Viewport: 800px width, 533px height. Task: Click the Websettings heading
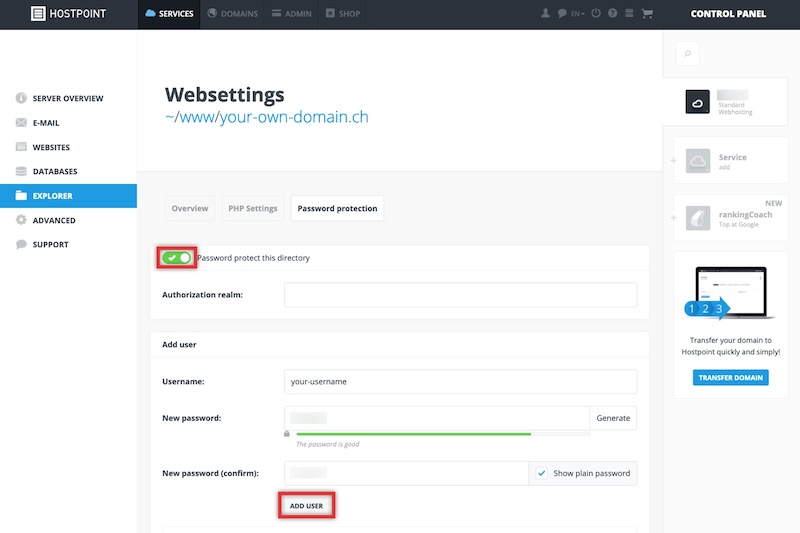[x=224, y=94]
